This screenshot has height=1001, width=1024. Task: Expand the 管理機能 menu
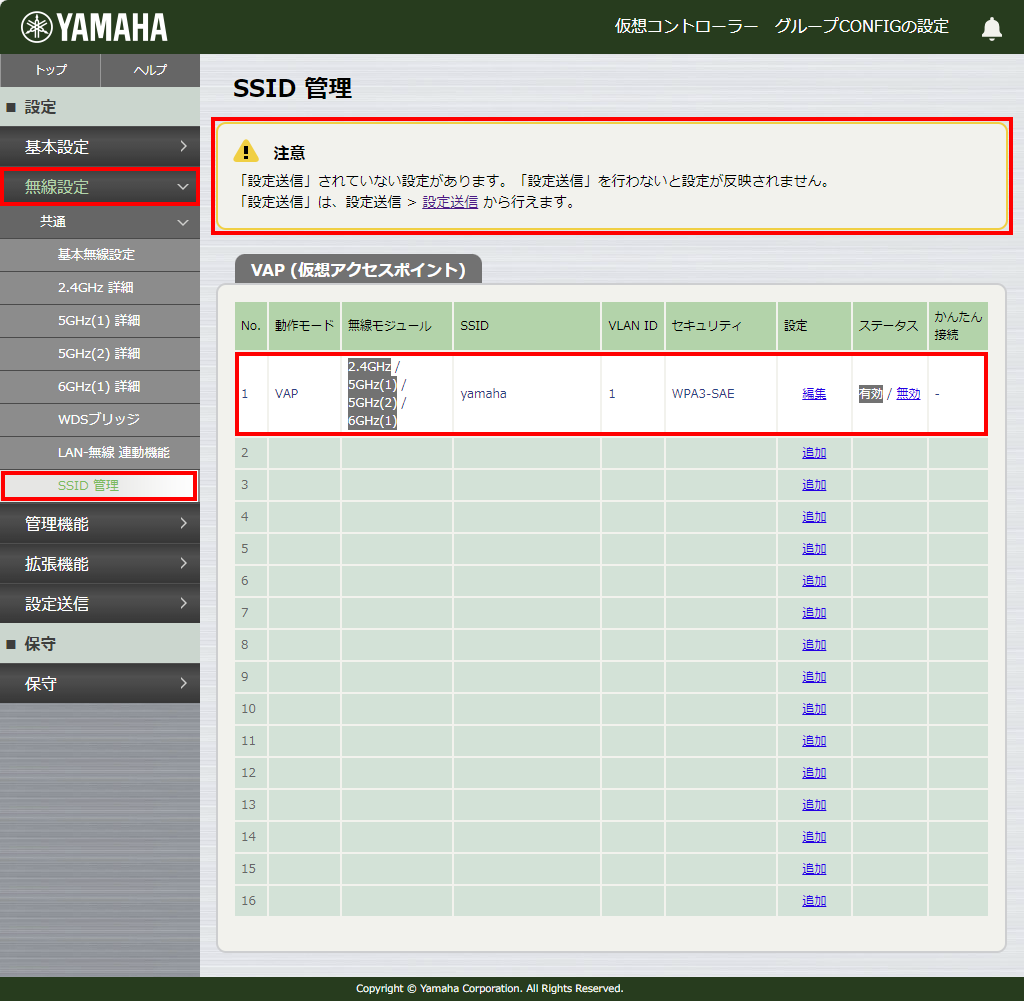click(100, 524)
